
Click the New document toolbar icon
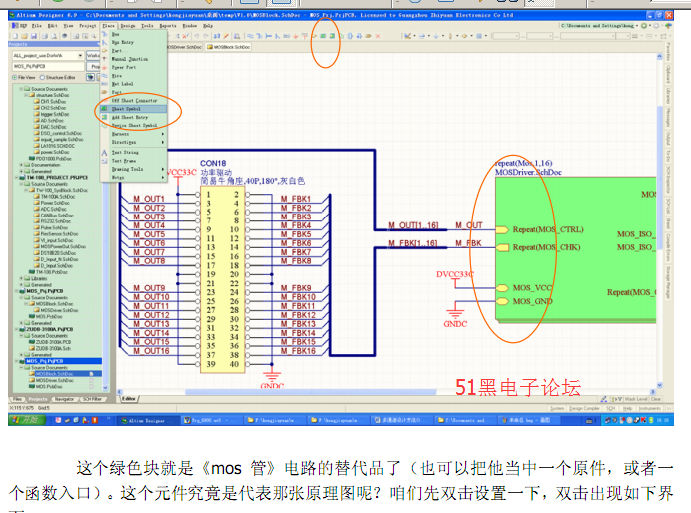click(15, 36)
